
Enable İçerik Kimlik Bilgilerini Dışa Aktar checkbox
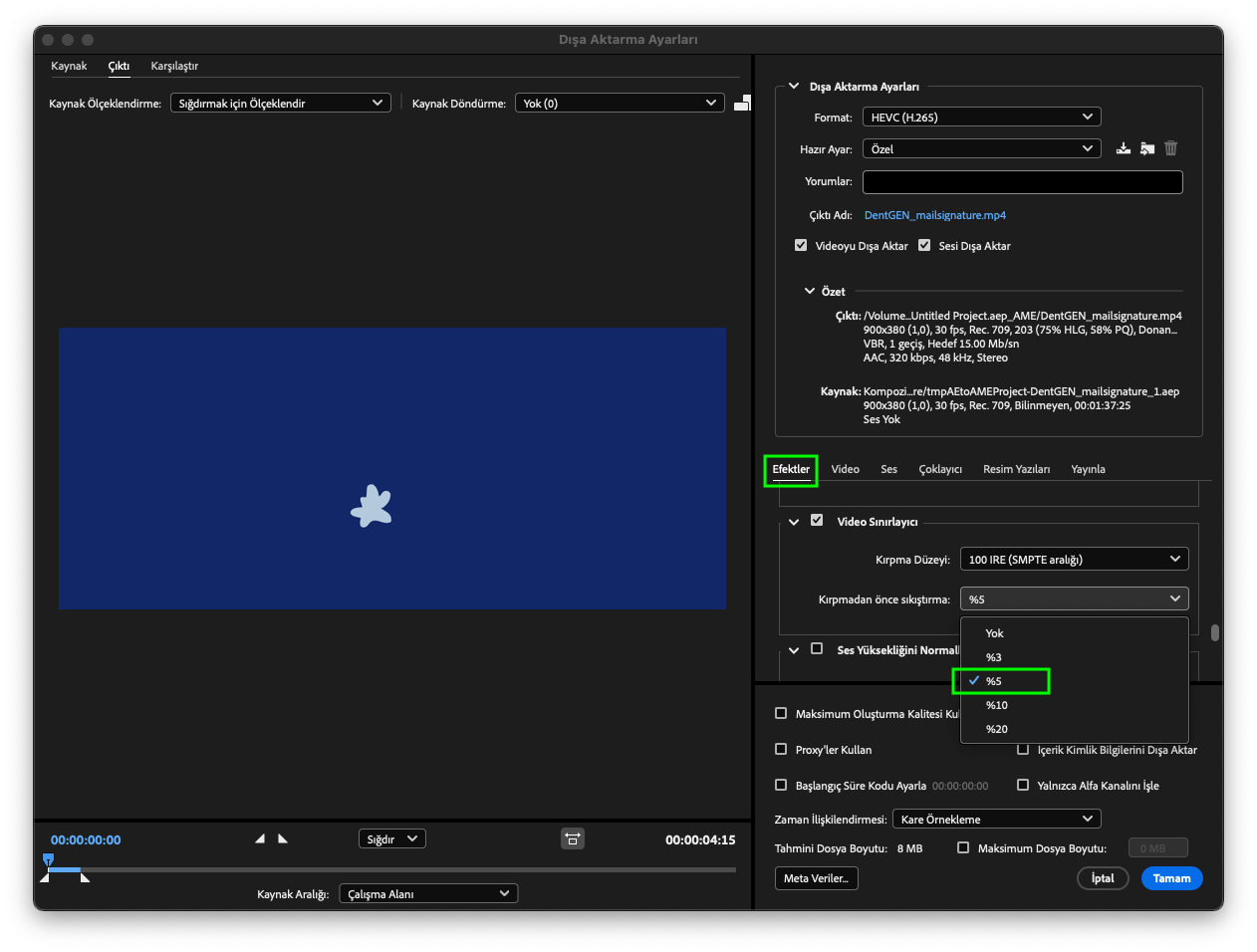click(1023, 749)
